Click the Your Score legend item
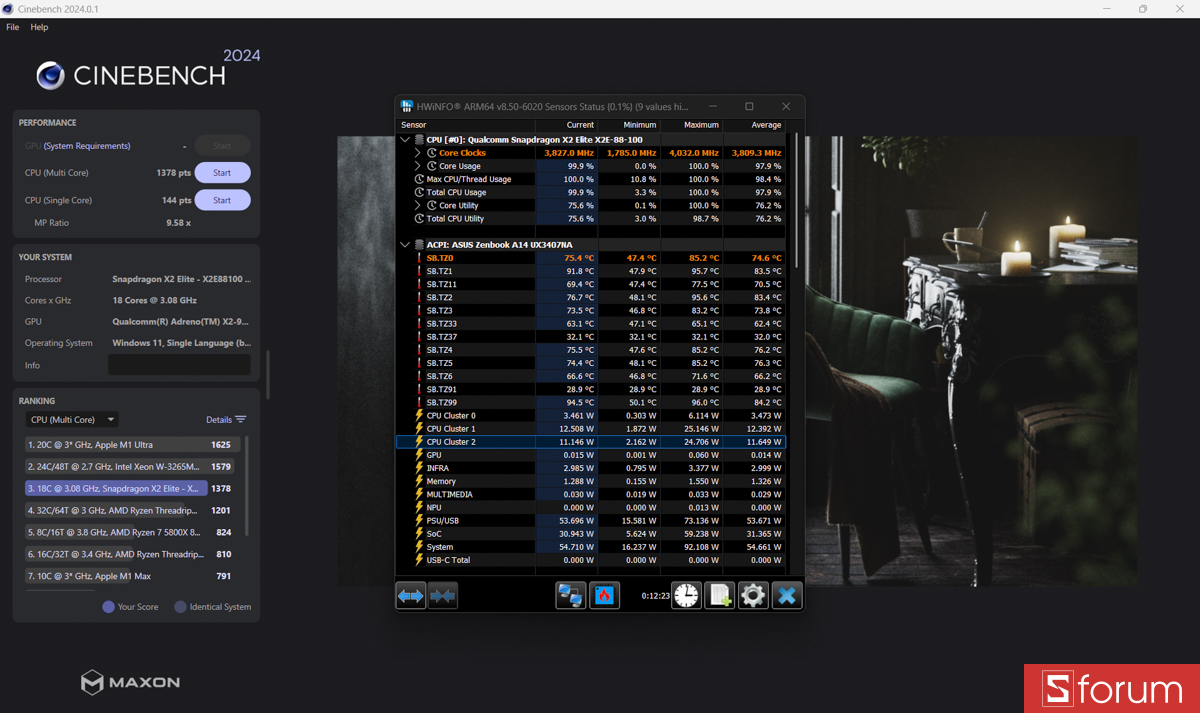Viewport: 1200px width, 713px height. pos(130,607)
